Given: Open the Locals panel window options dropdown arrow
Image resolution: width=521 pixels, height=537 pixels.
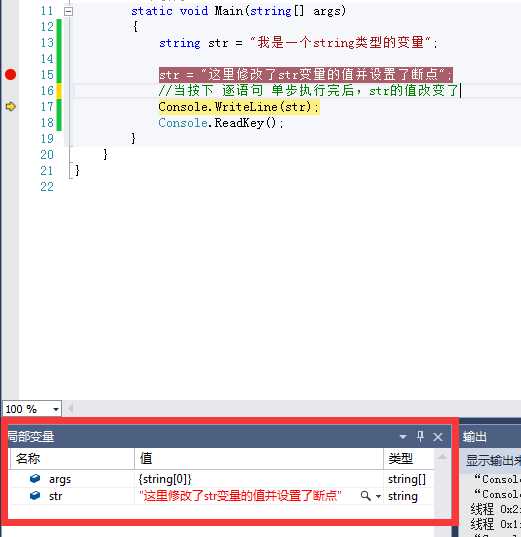Looking at the screenshot, I should point(403,437).
